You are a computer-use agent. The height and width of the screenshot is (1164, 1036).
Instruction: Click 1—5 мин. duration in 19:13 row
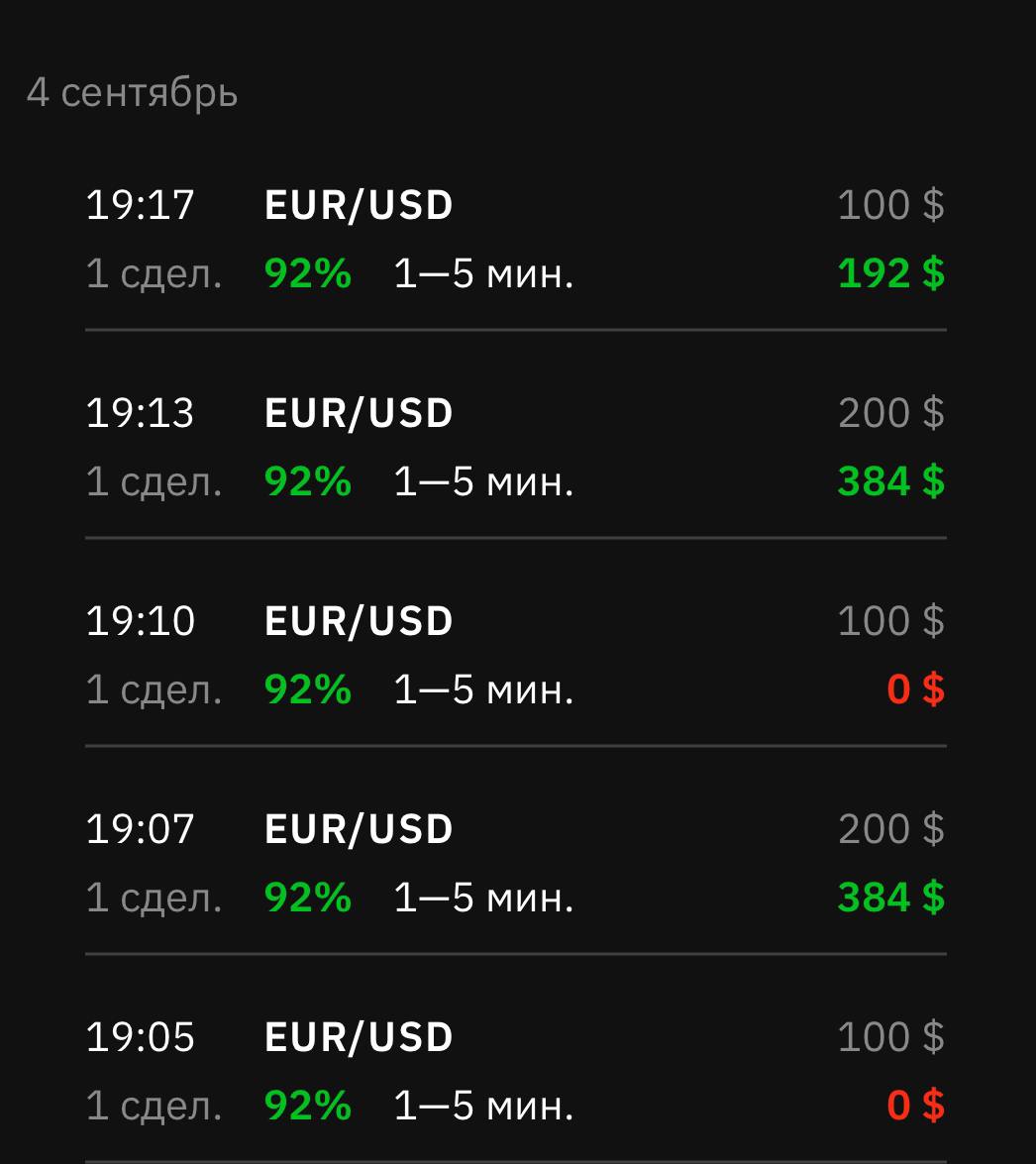pos(483,481)
